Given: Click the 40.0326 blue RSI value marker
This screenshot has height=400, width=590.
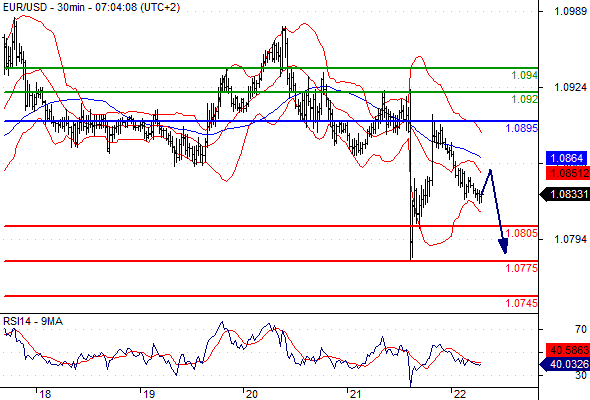Looking at the screenshot, I should (x=565, y=364).
